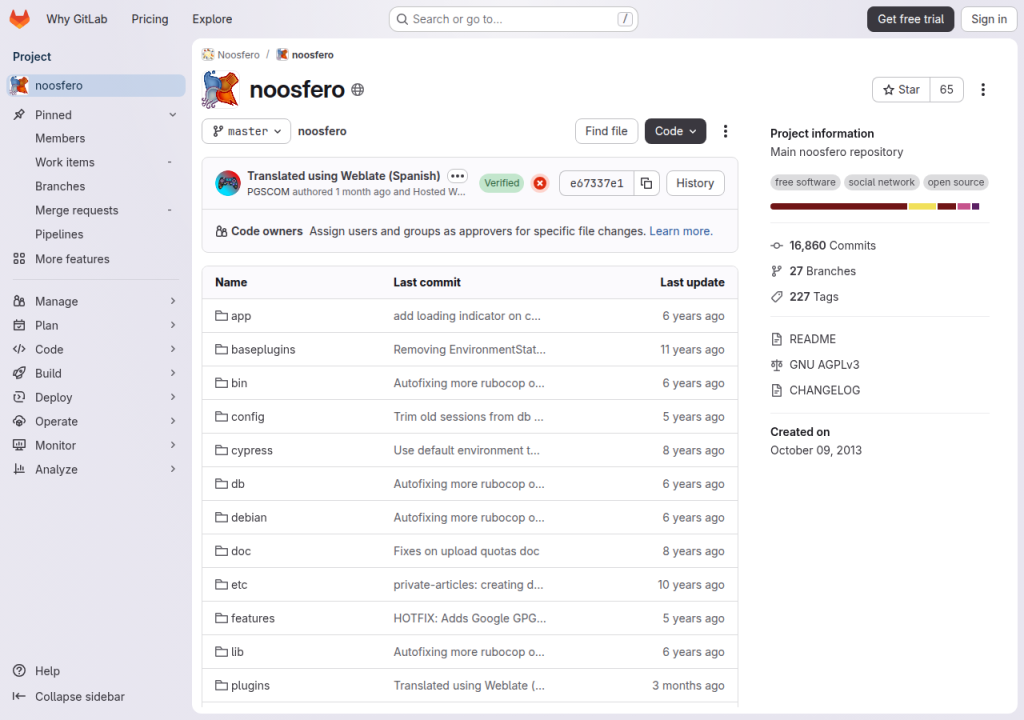
Task: Open the noosfero project avatar in sidebar
Action: tap(19, 86)
